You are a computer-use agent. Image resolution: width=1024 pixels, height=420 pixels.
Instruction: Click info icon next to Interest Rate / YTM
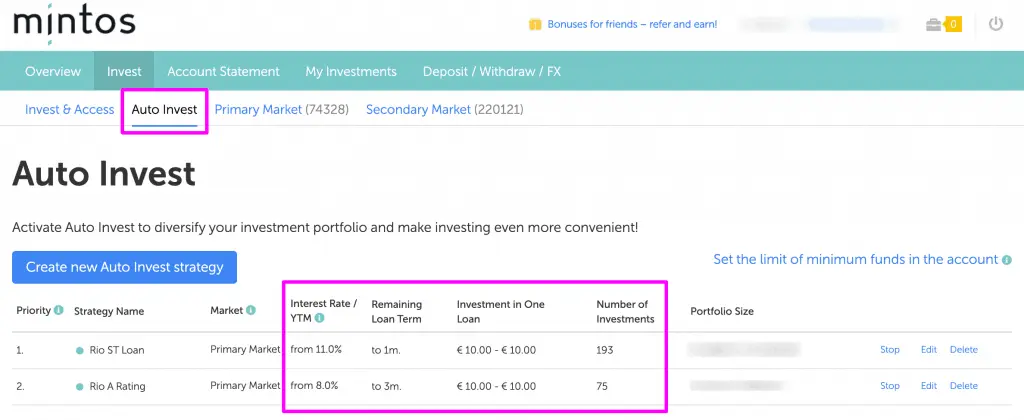click(x=320, y=319)
